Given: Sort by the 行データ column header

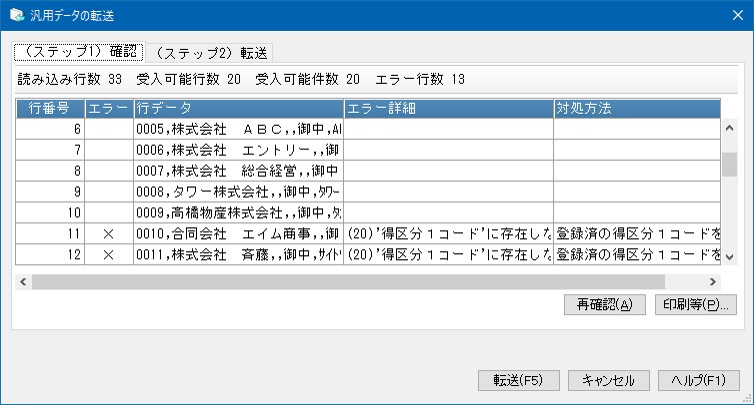Looking at the screenshot, I should pos(238,107).
